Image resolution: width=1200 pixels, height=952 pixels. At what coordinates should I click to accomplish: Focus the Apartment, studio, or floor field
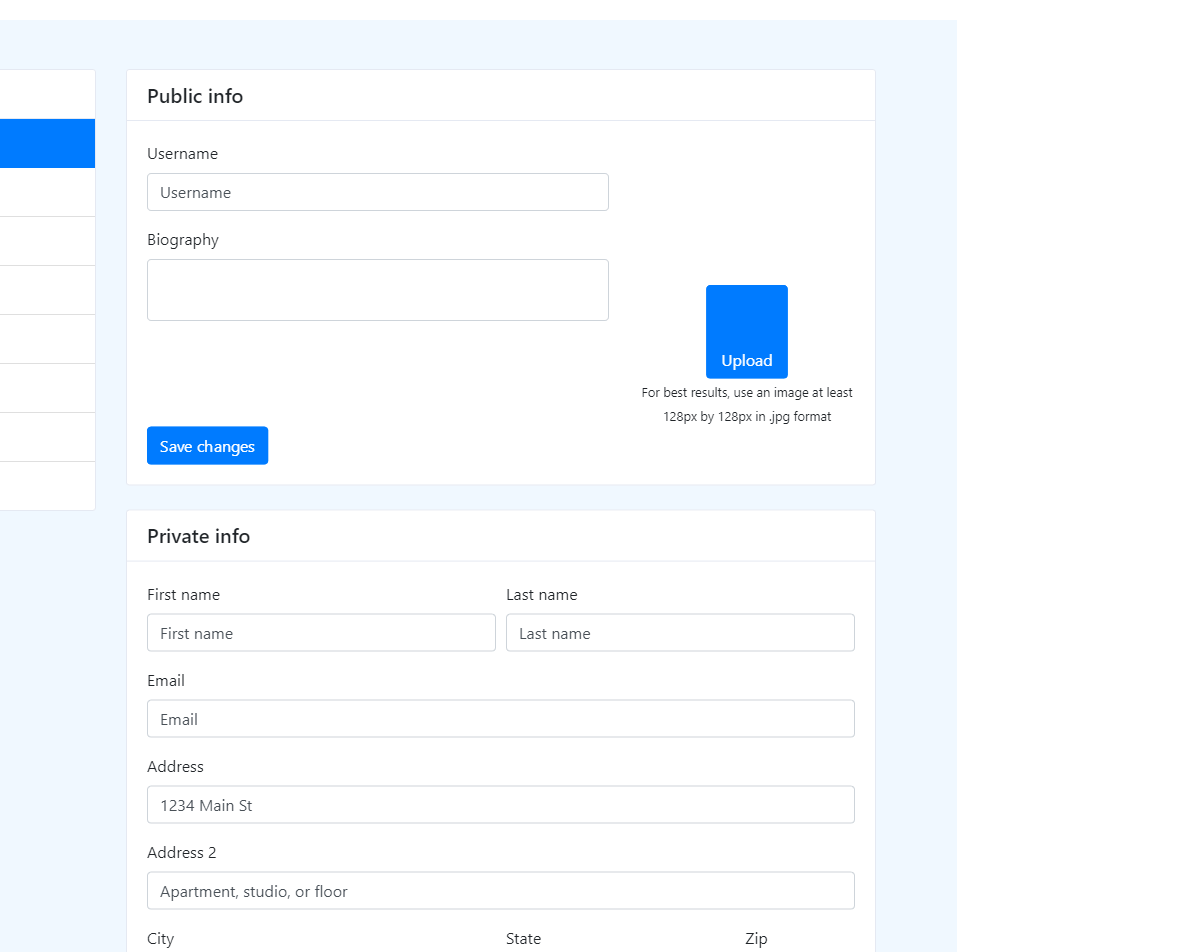tap(500, 891)
